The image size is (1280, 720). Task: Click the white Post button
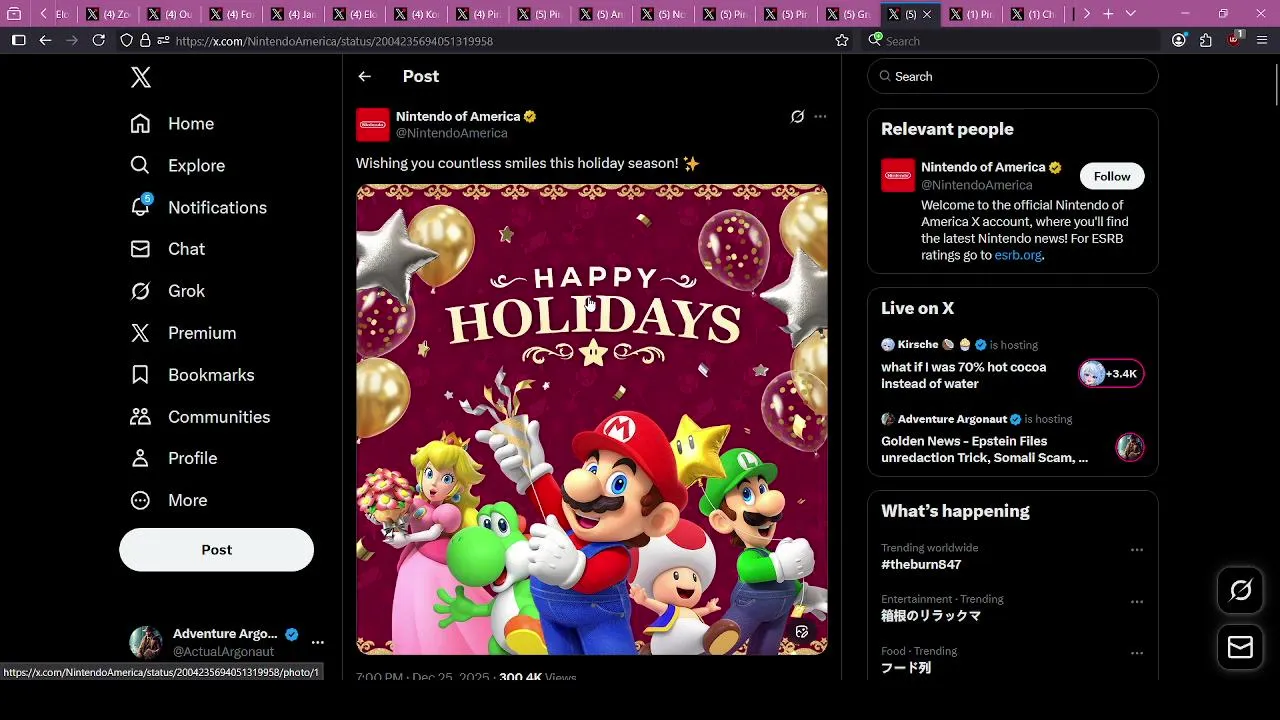click(x=216, y=550)
